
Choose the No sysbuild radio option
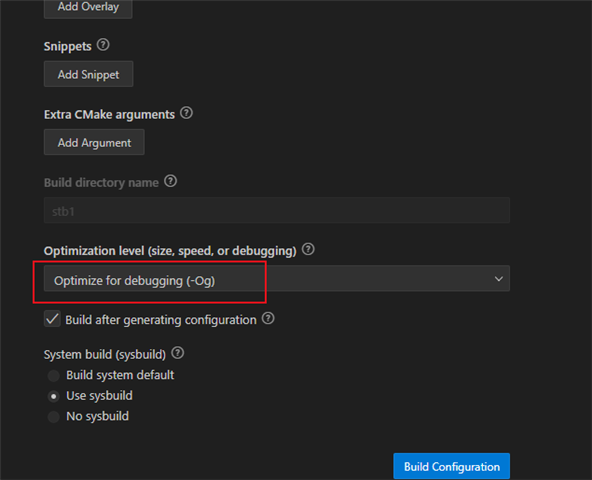tap(54, 417)
